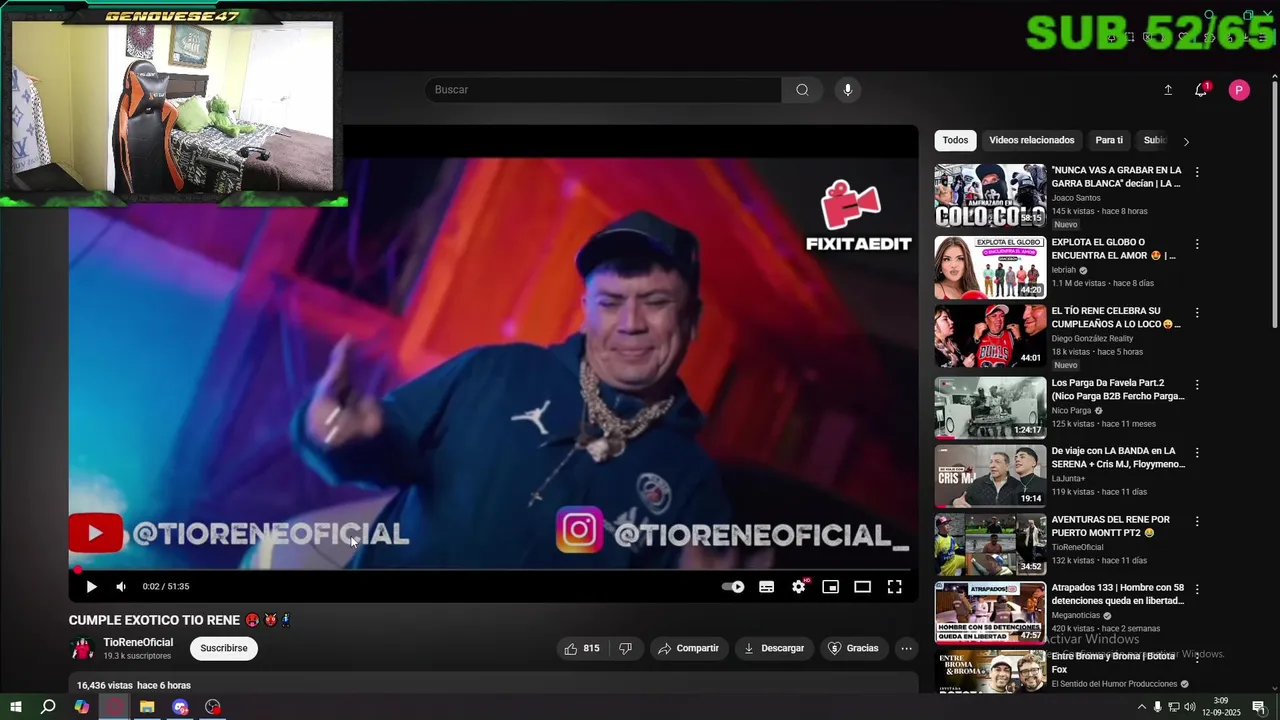The width and height of the screenshot is (1280, 720).
Task: Enter fullscreen with the player's corner icon
Action: point(894,587)
